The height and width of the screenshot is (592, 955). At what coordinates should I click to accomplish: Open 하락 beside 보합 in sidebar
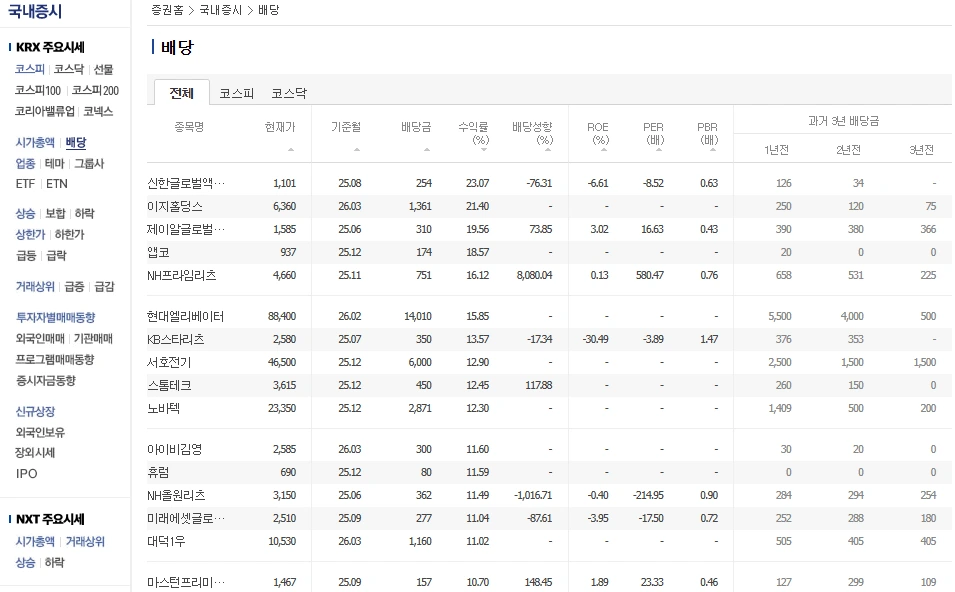pyautogui.click(x=84, y=213)
